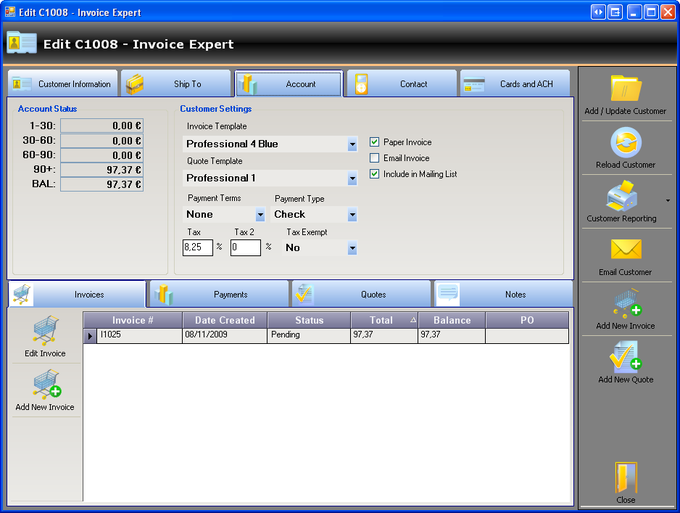Open the Notes tab
This screenshot has height=513, width=680.
pyautogui.click(x=503, y=294)
